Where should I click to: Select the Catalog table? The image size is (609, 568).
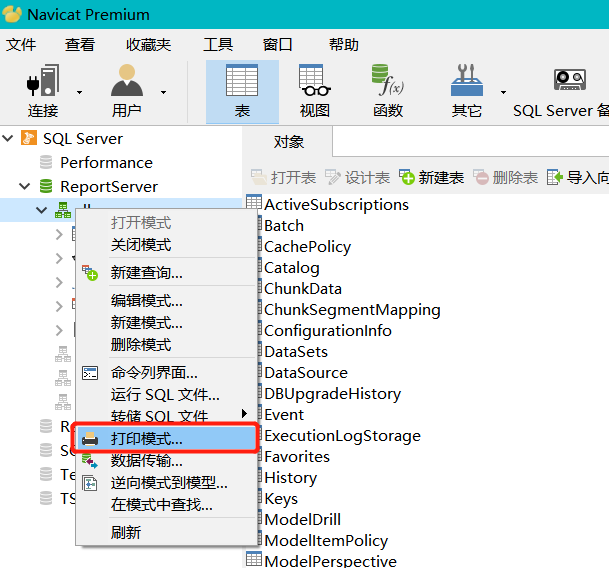[292, 268]
